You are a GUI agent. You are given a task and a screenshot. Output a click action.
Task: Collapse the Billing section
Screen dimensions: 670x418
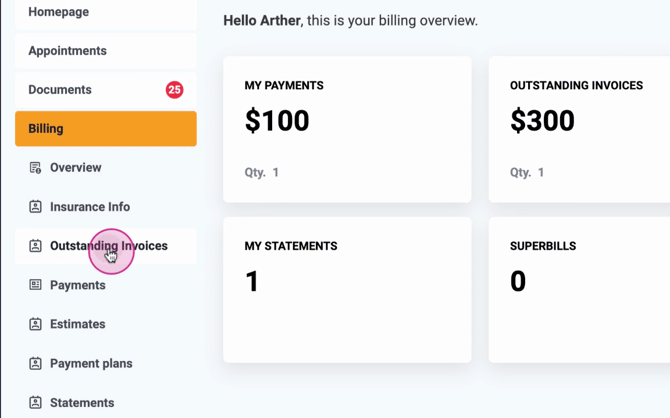click(x=105, y=129)
